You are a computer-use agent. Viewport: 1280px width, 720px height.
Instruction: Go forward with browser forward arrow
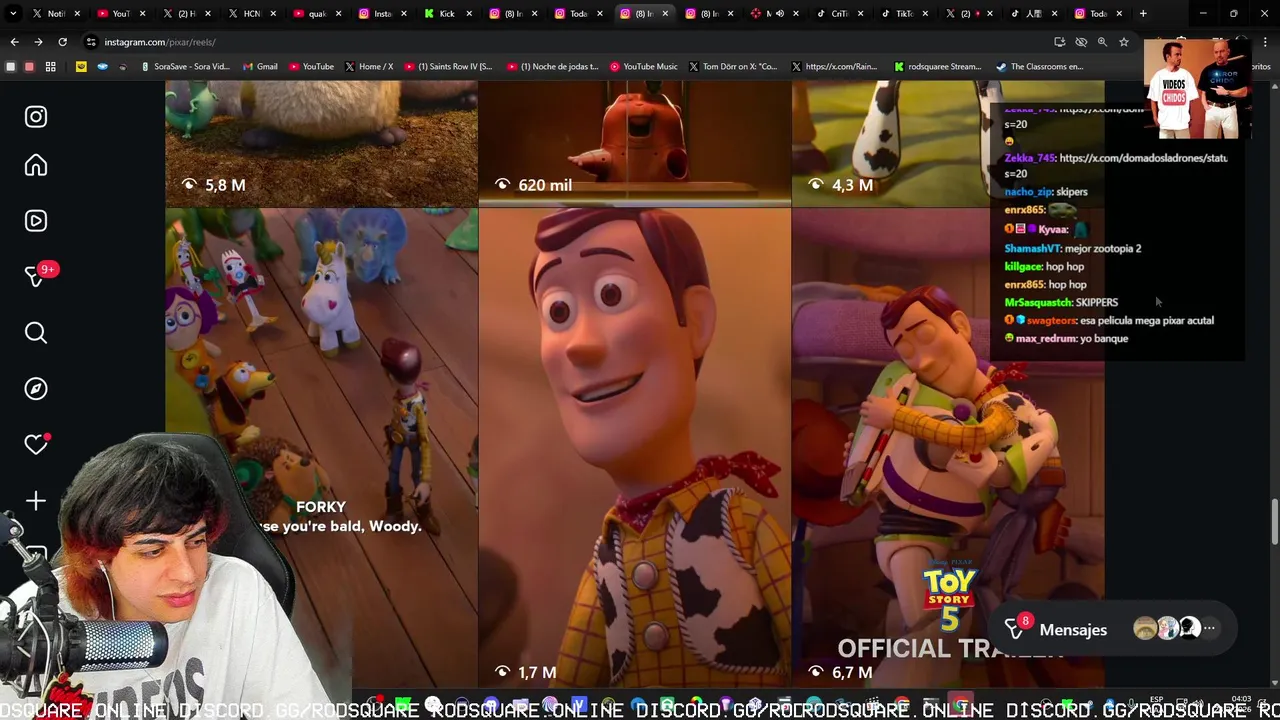[38, 42]
